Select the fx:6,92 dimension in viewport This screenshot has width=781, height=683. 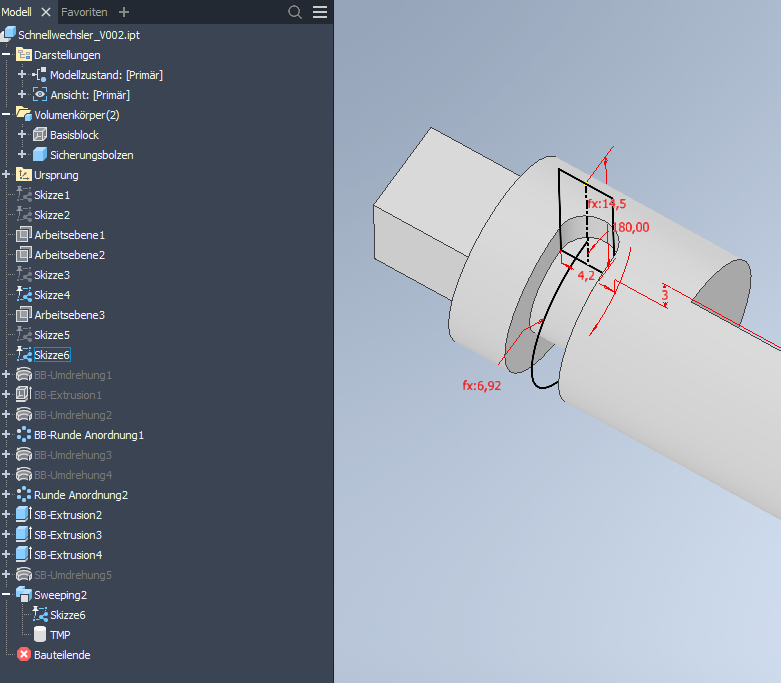tap(481, 384)
